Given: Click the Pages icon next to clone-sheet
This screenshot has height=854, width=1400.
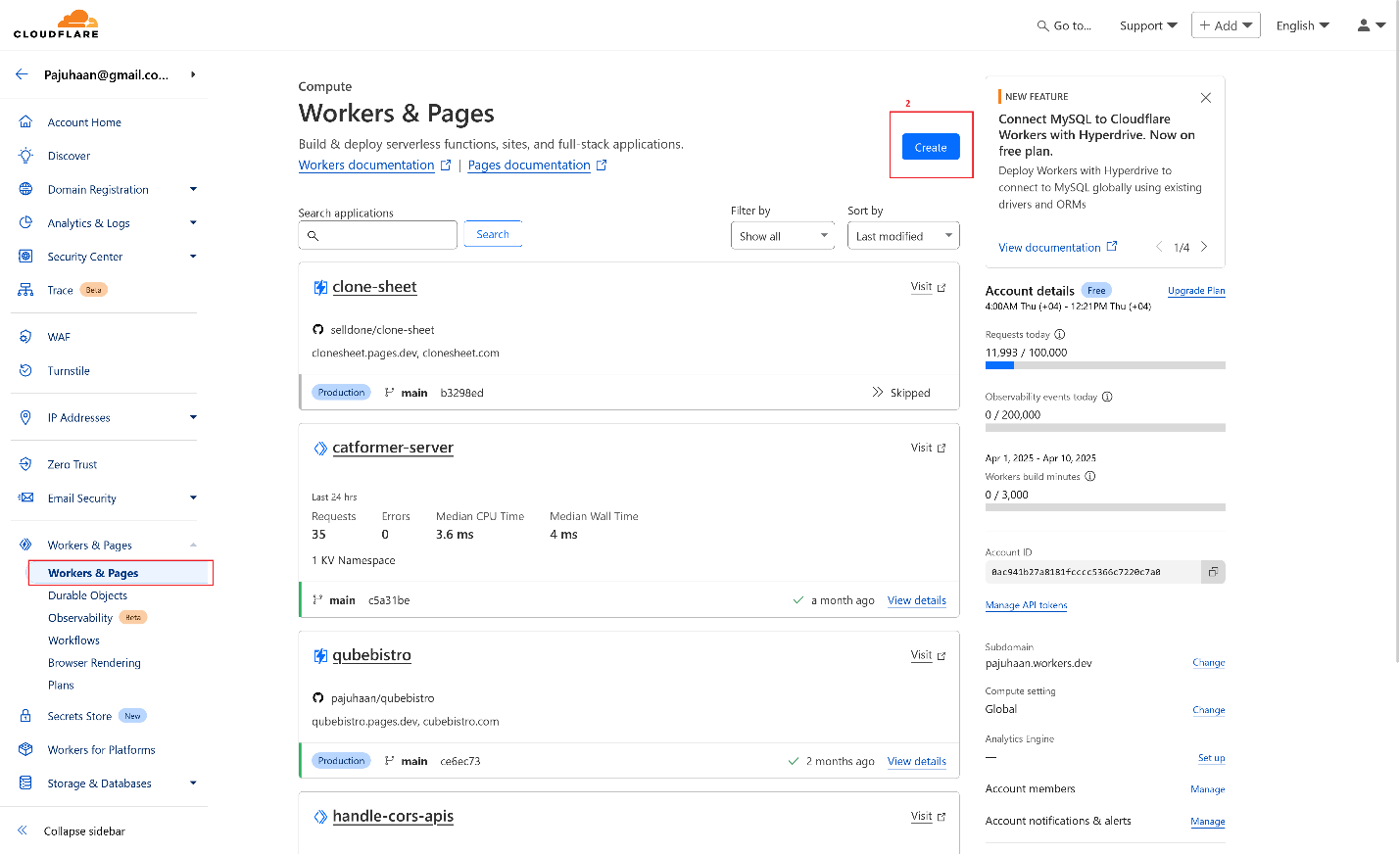Looking at the screenshot, I should [319, 287].
